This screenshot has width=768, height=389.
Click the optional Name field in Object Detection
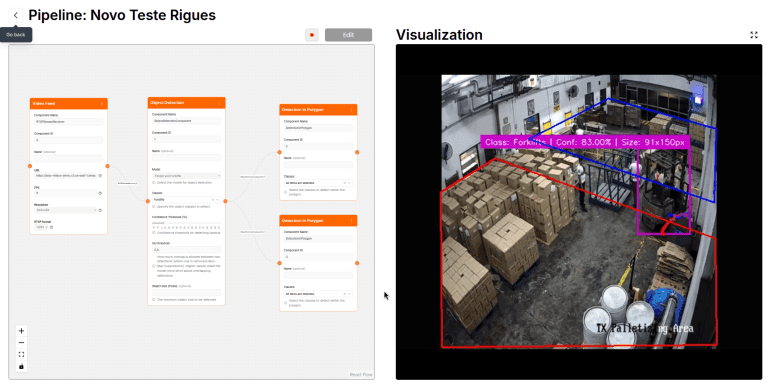(186, 157)
